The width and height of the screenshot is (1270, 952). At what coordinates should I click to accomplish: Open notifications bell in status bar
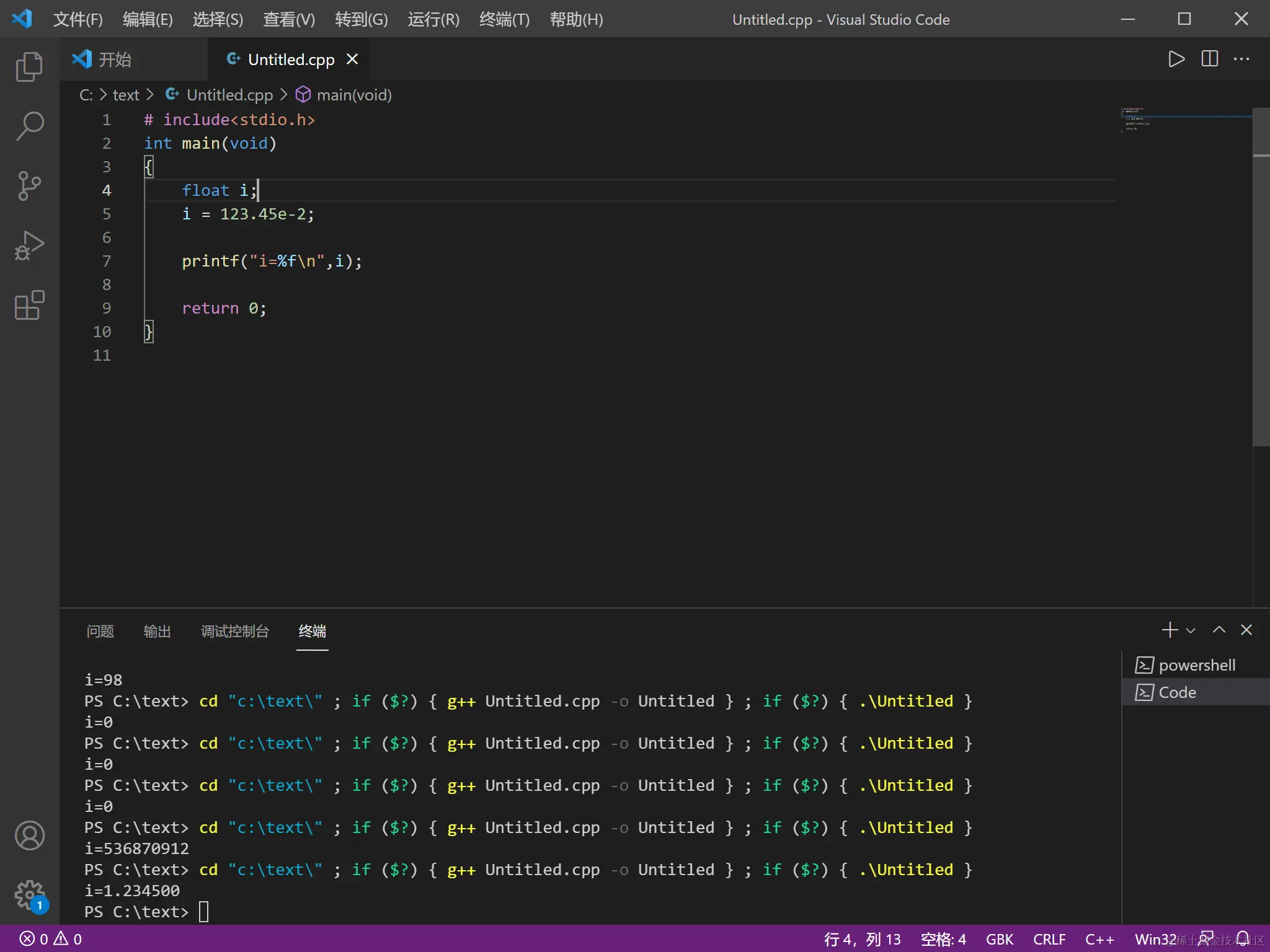(1243, 939)
